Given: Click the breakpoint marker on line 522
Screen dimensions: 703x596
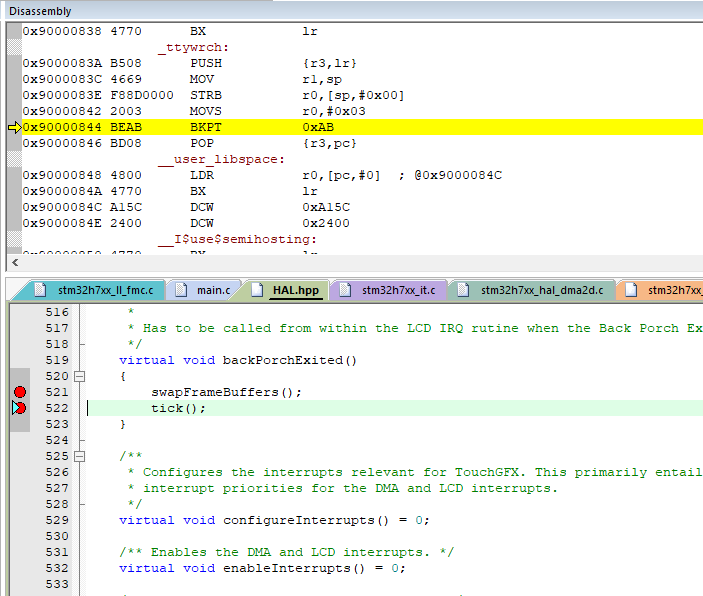Looking at the screenshot, I should (19, 408).
